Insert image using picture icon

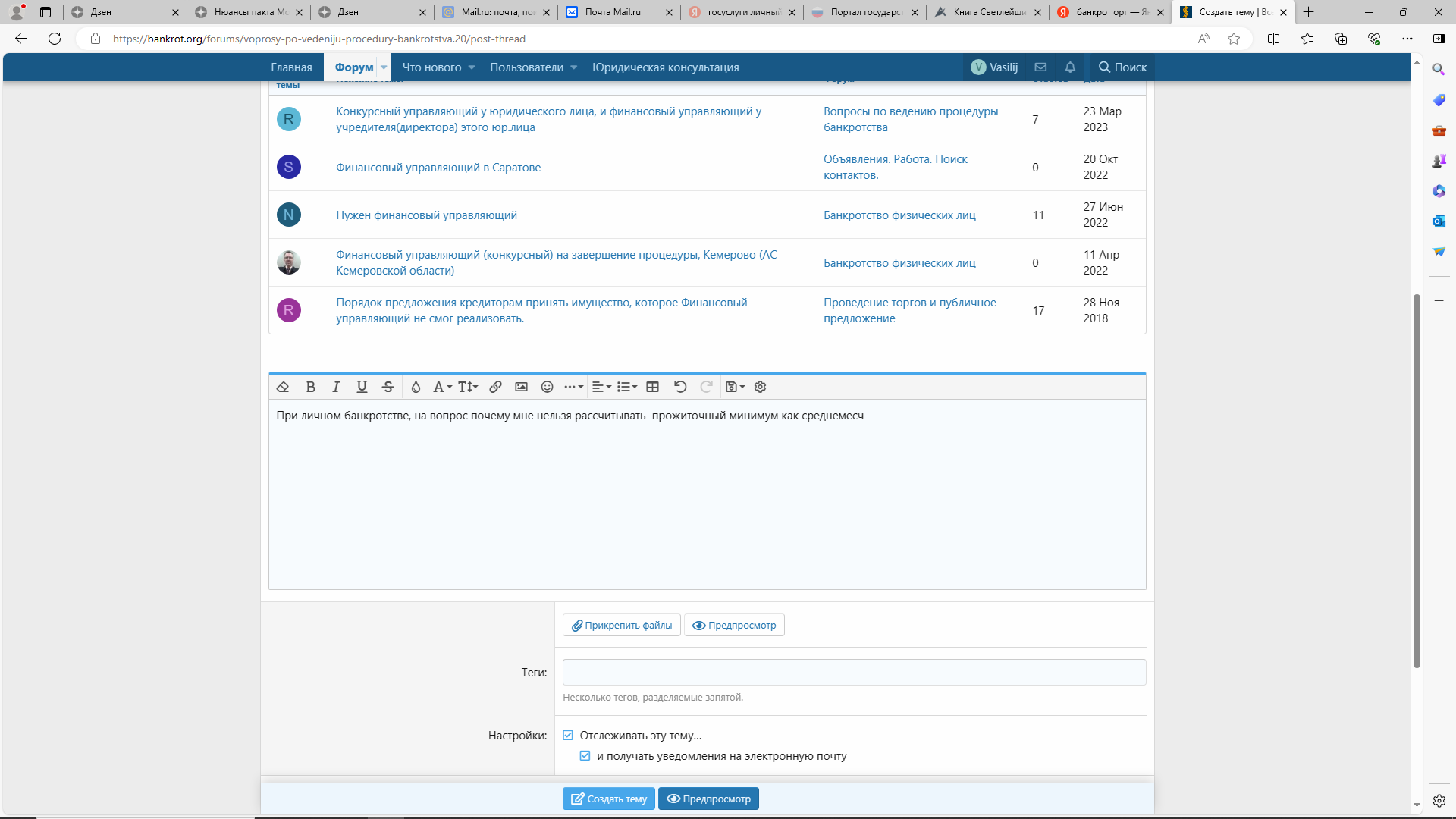click(521, 387)
